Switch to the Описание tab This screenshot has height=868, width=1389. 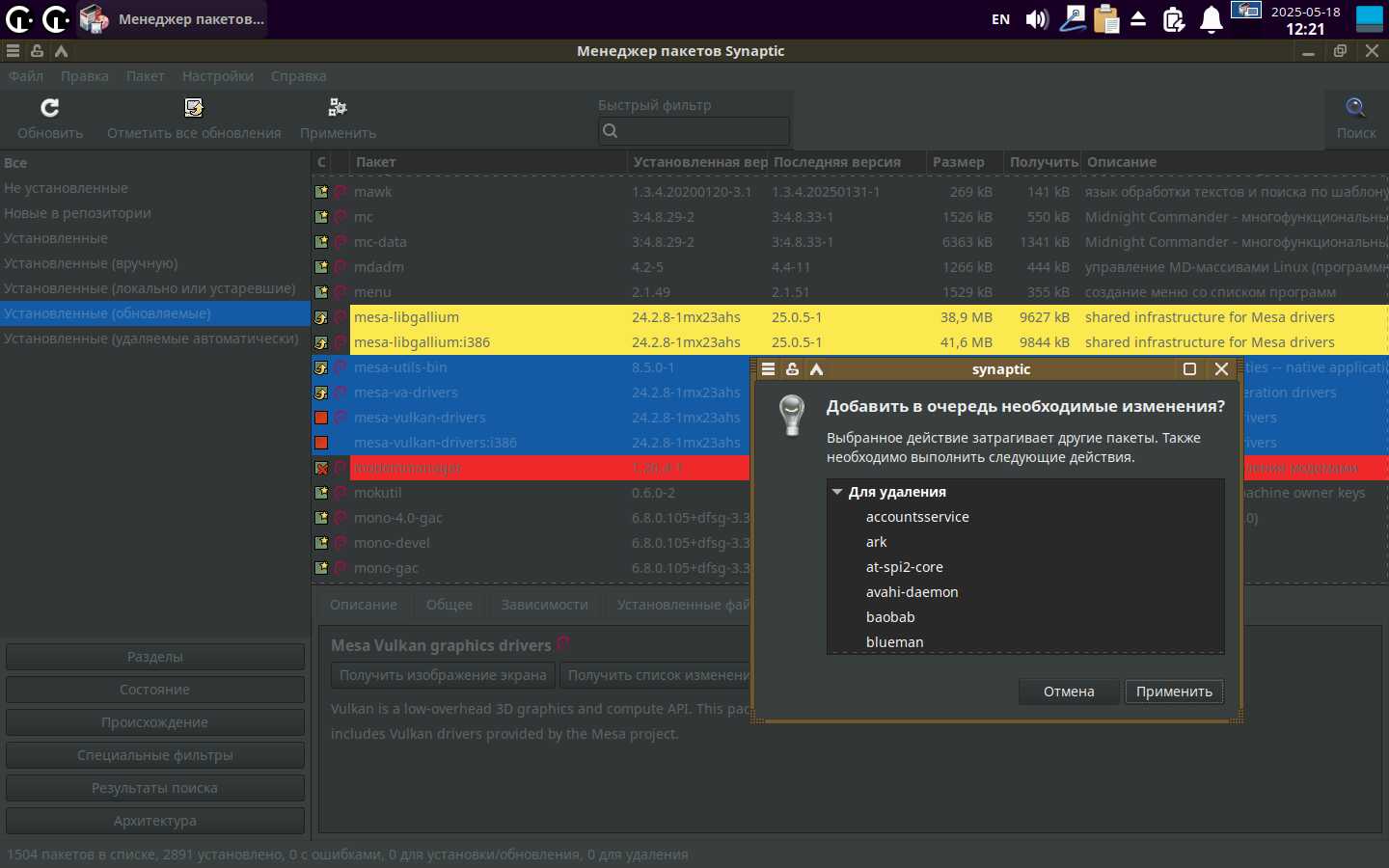(364, 605)
